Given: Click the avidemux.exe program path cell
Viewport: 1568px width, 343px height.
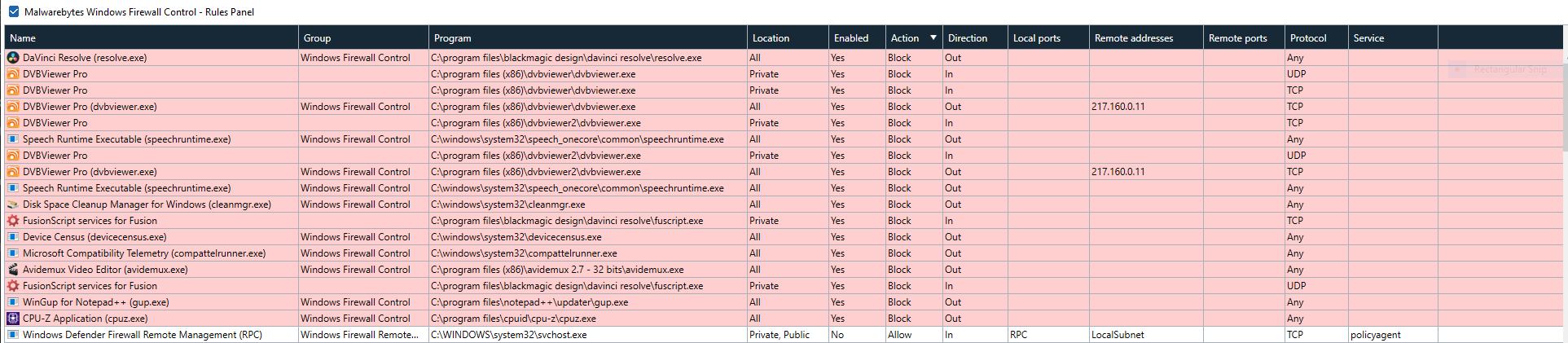Looking at the screenshot, I should (588, 270).
